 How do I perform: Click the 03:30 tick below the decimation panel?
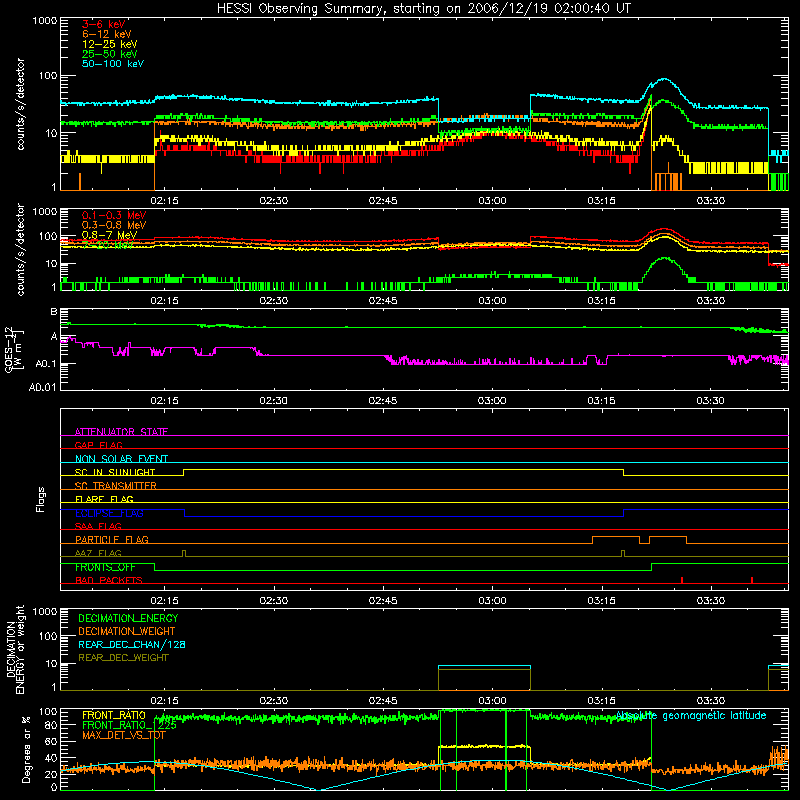click(x=711, y=701)
